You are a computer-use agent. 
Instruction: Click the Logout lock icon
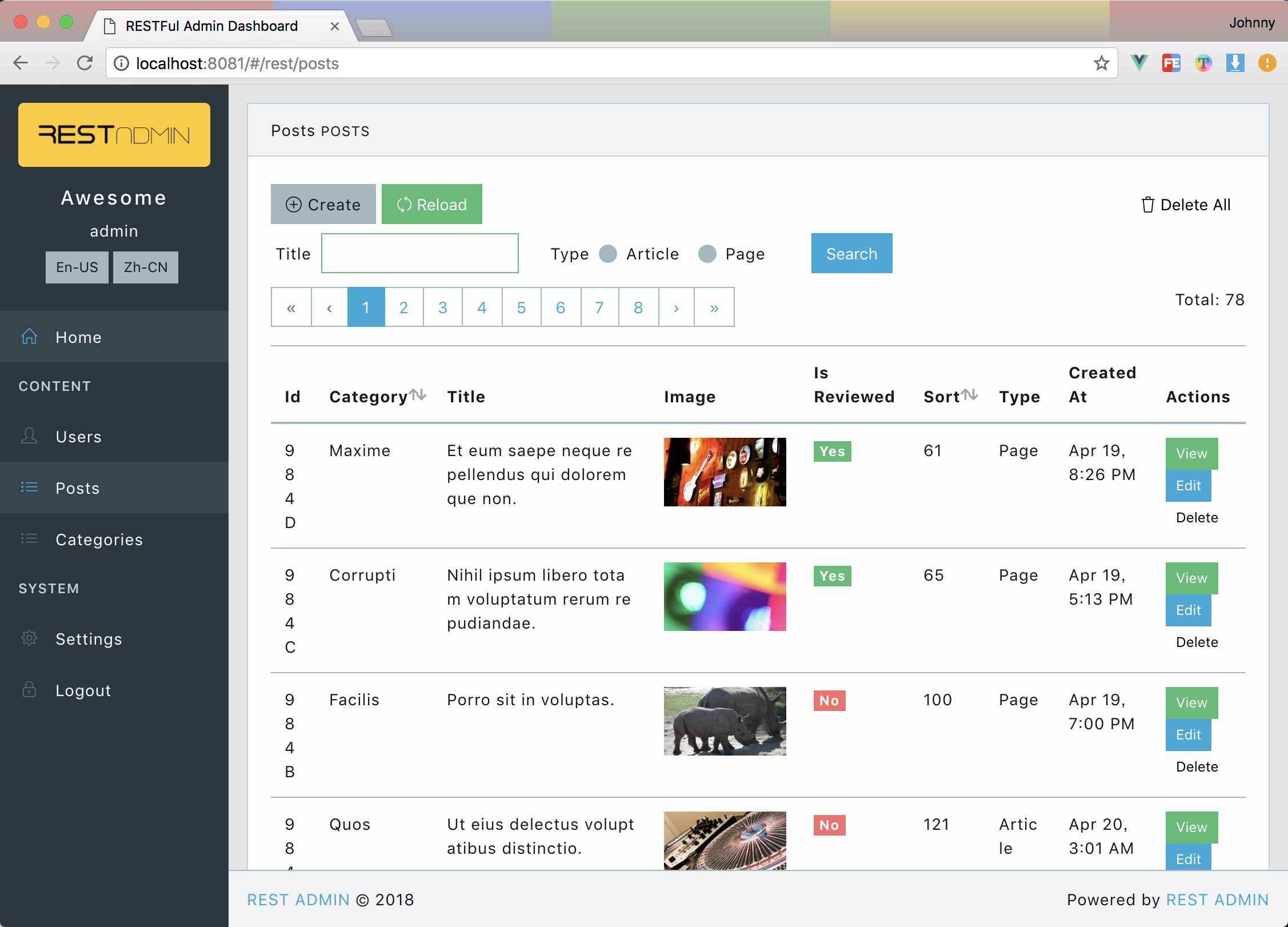coord(29,690)
